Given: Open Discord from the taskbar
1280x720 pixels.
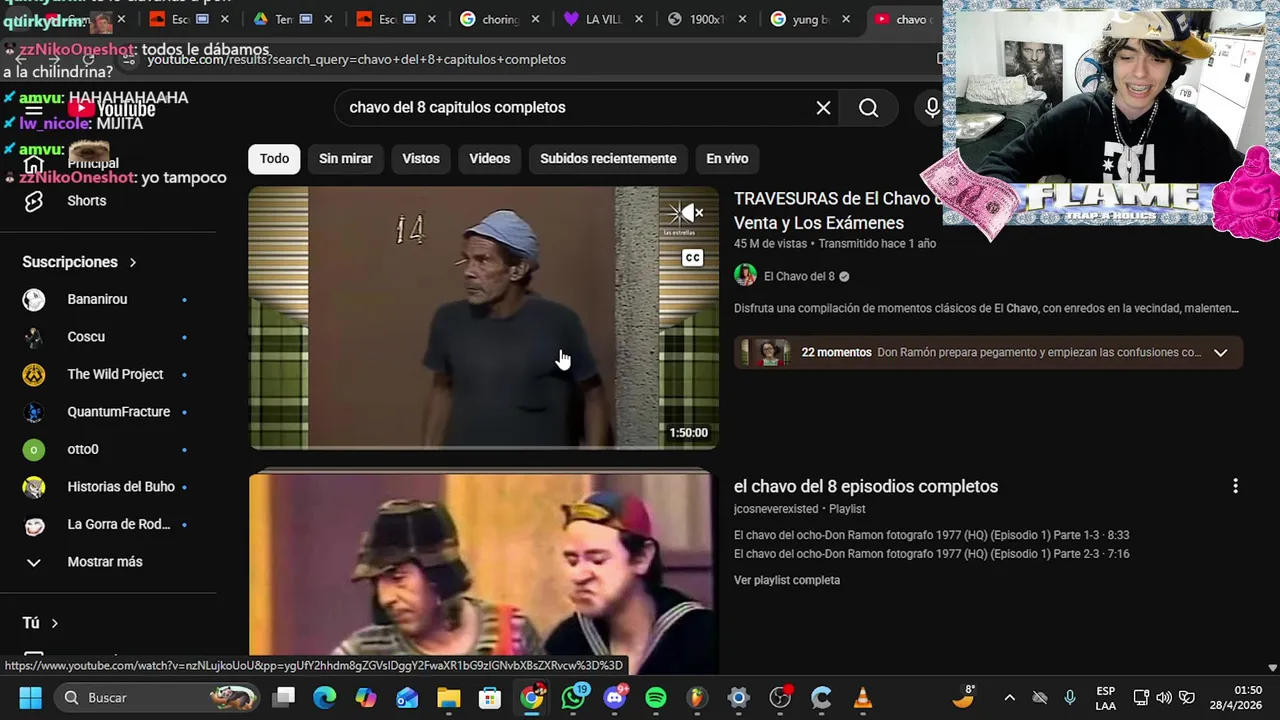Looking at the screenshot, I should pyautogui.click(x=614, y=698).
